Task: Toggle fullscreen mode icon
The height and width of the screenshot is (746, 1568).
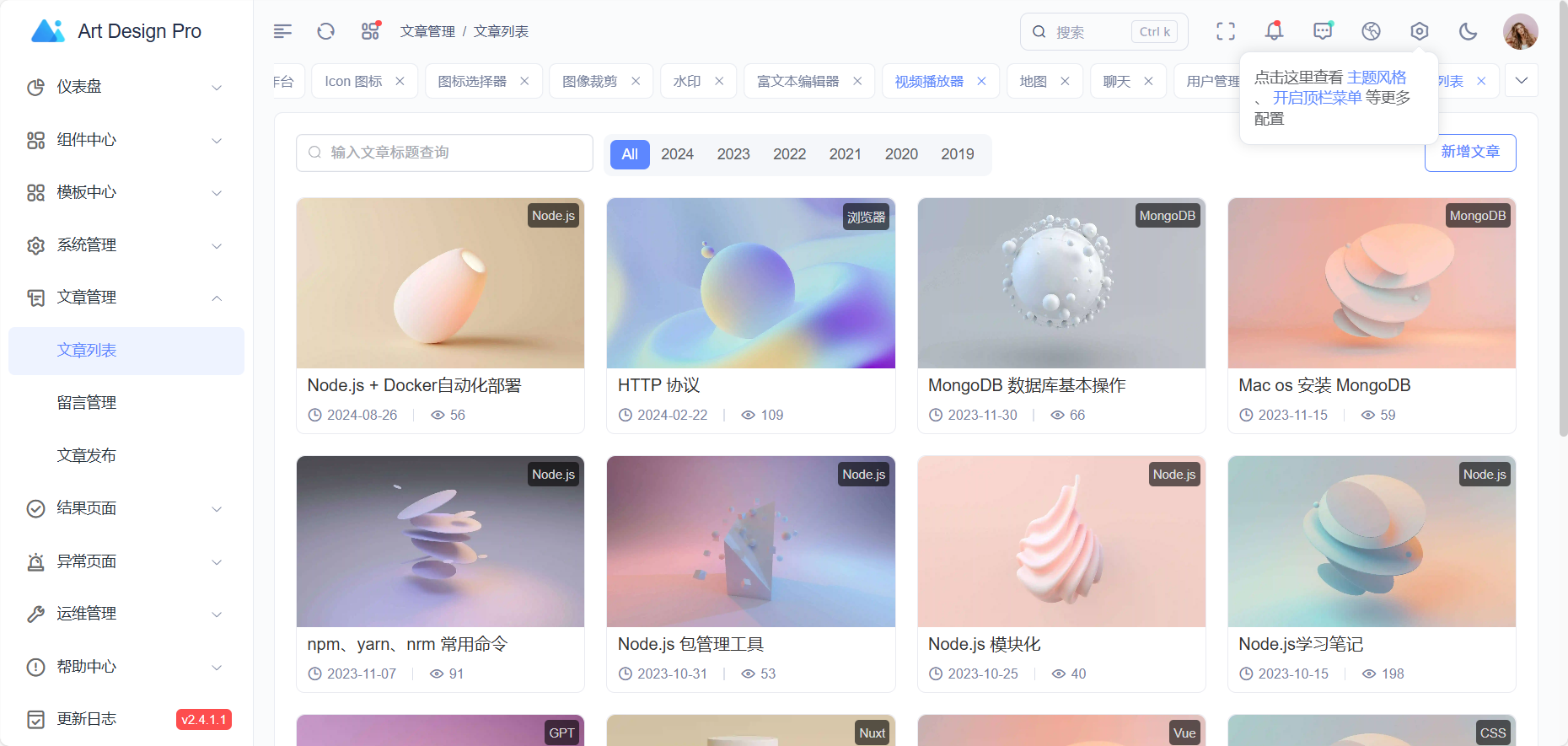Action: pos(1226,31)
